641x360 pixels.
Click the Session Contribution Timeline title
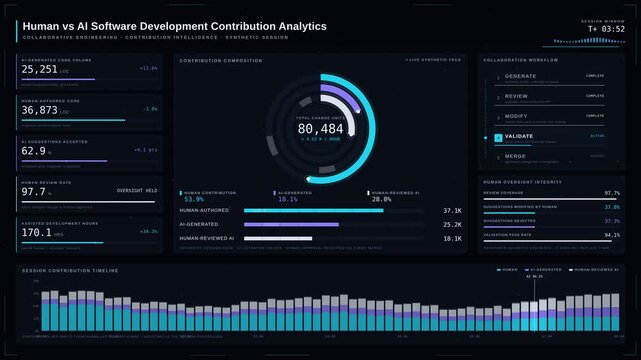click(x=70, y=271)
